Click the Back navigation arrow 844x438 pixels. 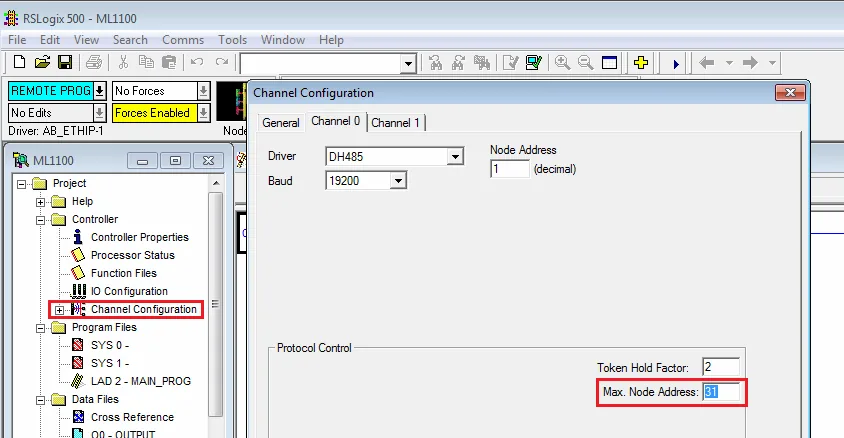(707, 63)
